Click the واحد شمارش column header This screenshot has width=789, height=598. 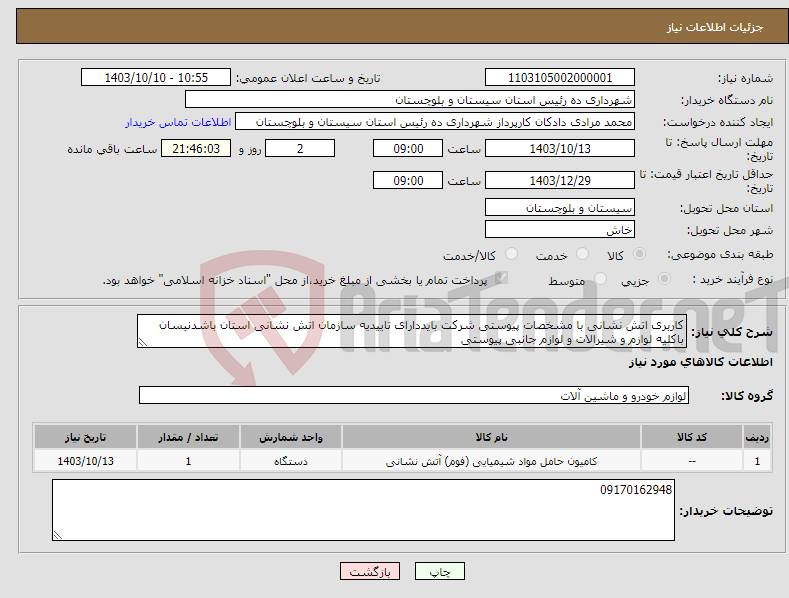291,437
